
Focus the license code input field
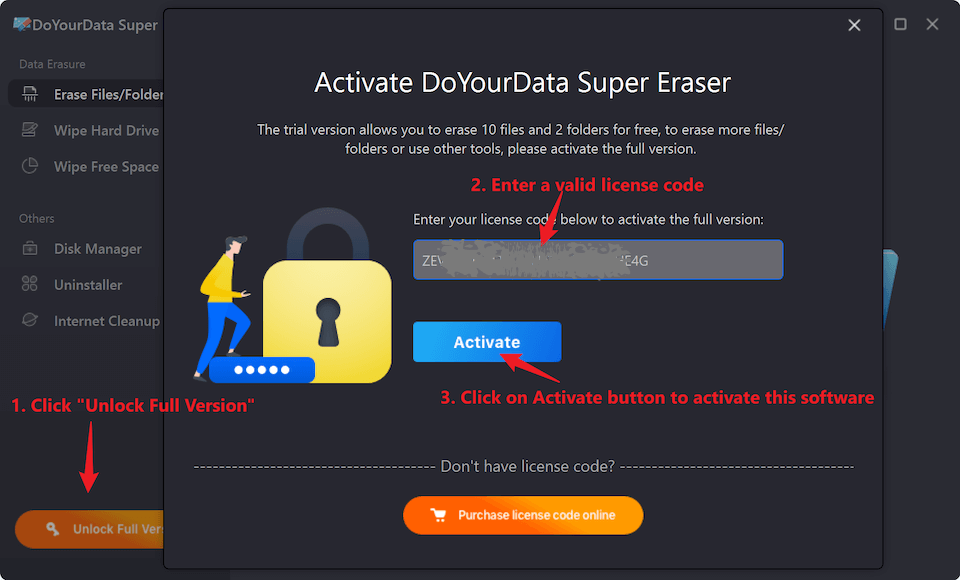(597, 260)
